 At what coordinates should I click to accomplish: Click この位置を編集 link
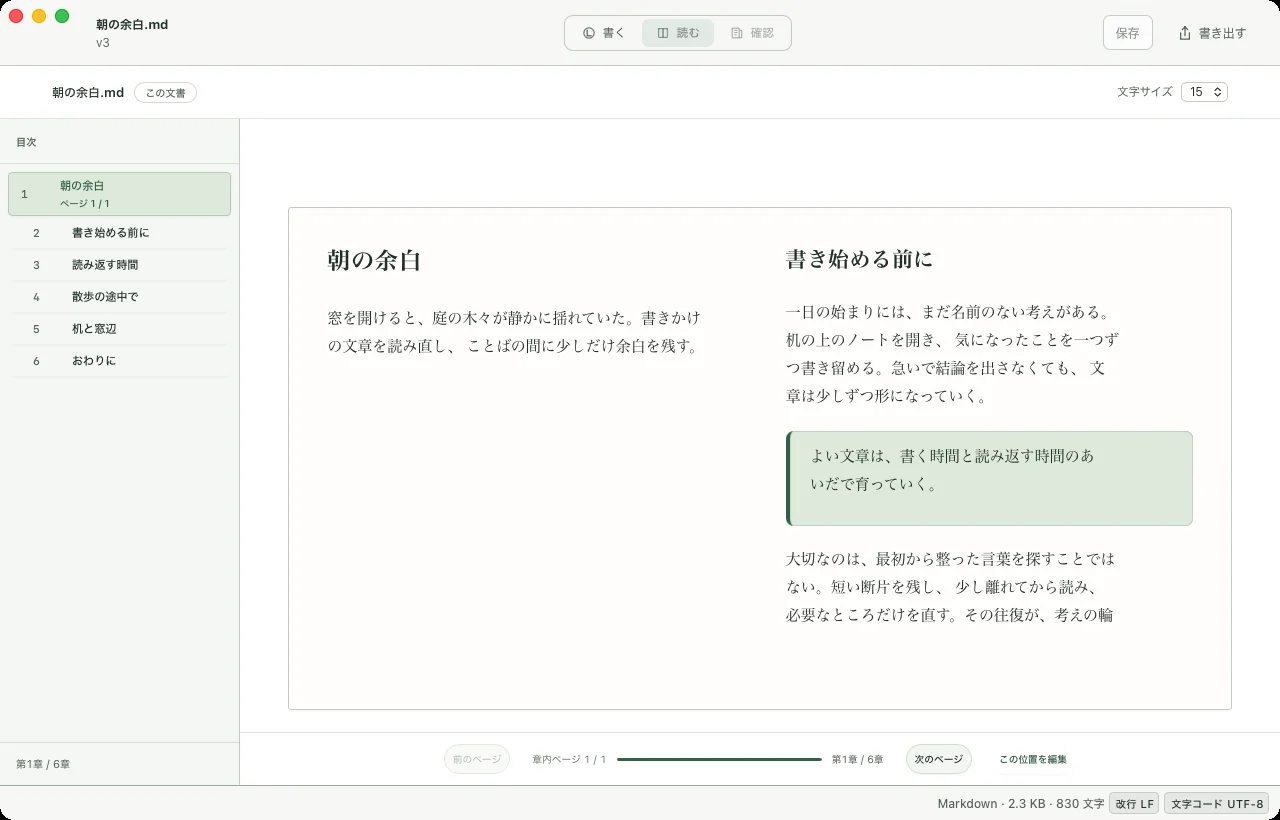(x=1033, y=759)
